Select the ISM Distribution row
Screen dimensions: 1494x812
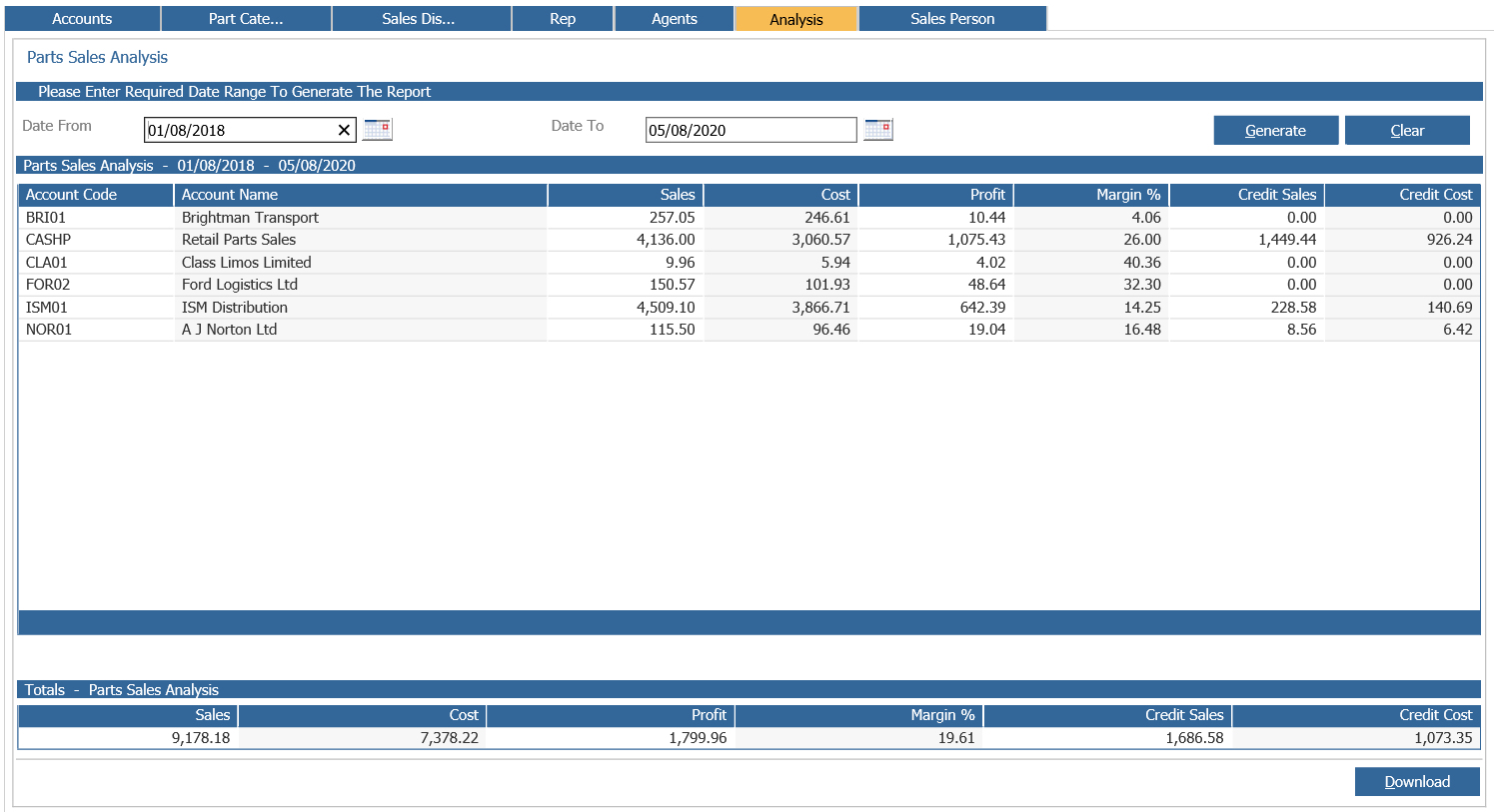point(748,308)
